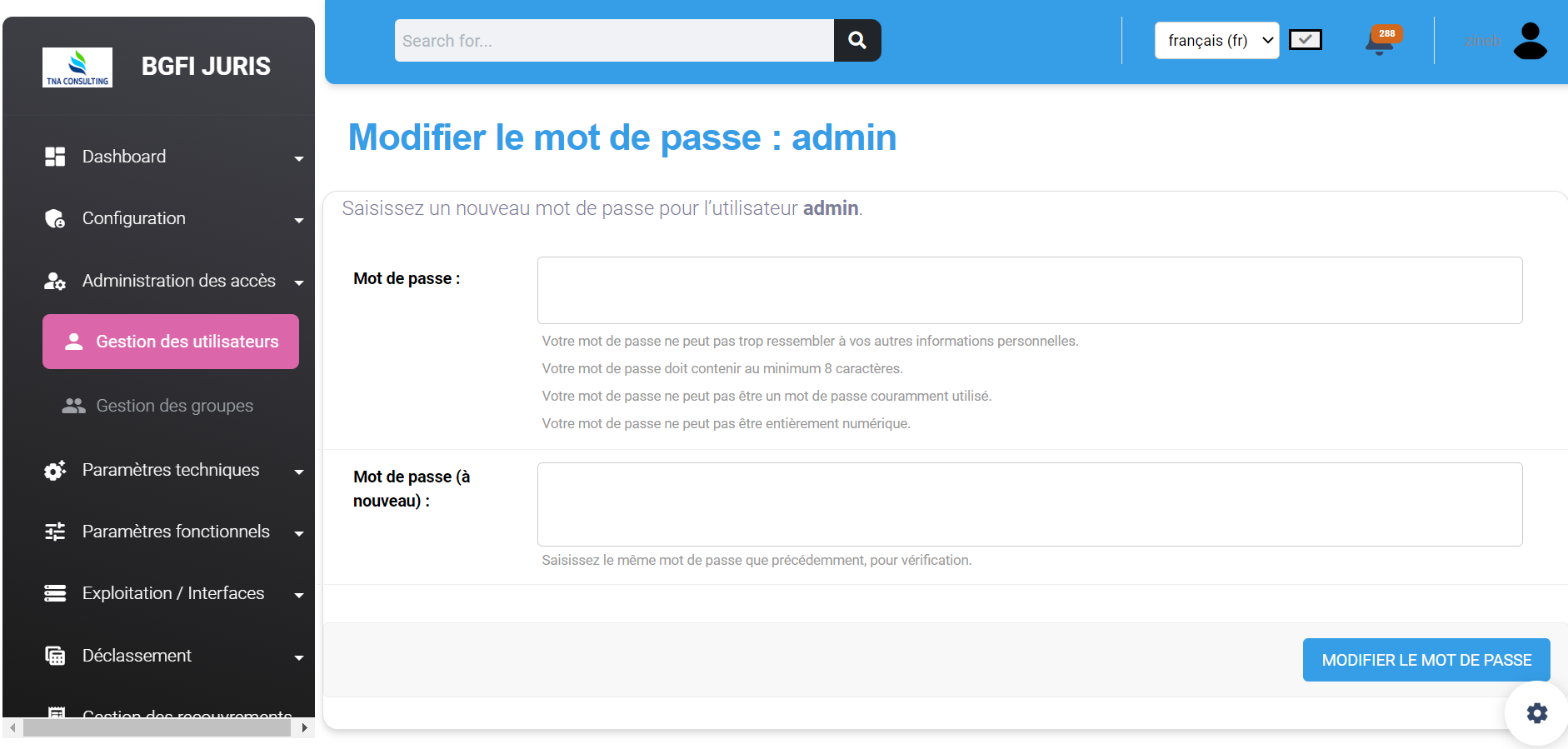Image resolution: width=1568 pixels, height=749 pixels.
Task: Focus the password confirmation field
Action: pos(1029,504)
